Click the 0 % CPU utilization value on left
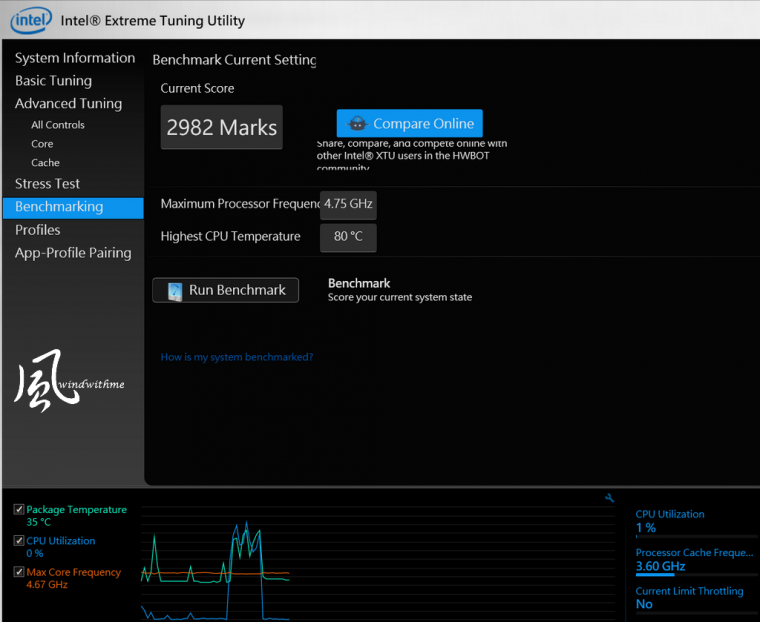Screen dimensions: 760x622 (34, 553)
